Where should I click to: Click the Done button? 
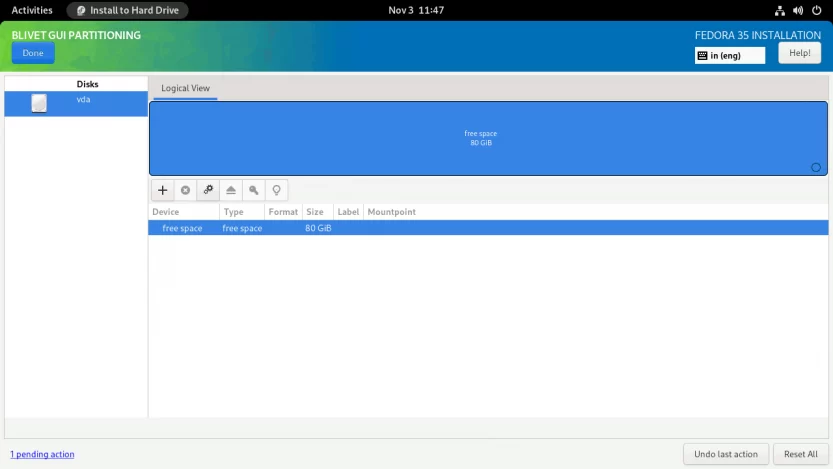point(33,53)
